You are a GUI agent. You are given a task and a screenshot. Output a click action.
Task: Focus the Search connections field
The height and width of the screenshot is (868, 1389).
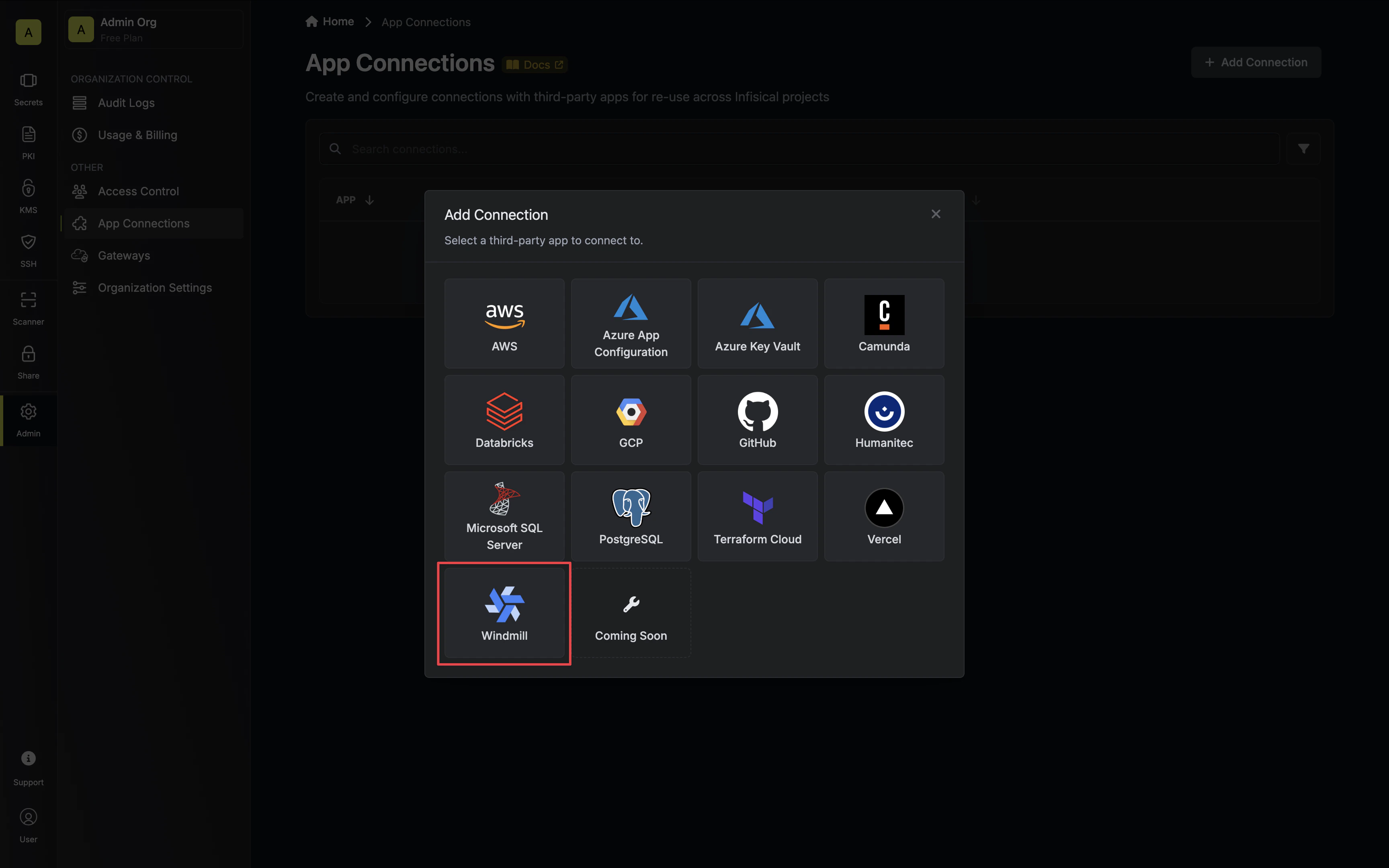pyautogui.click(x=799, y=149)
